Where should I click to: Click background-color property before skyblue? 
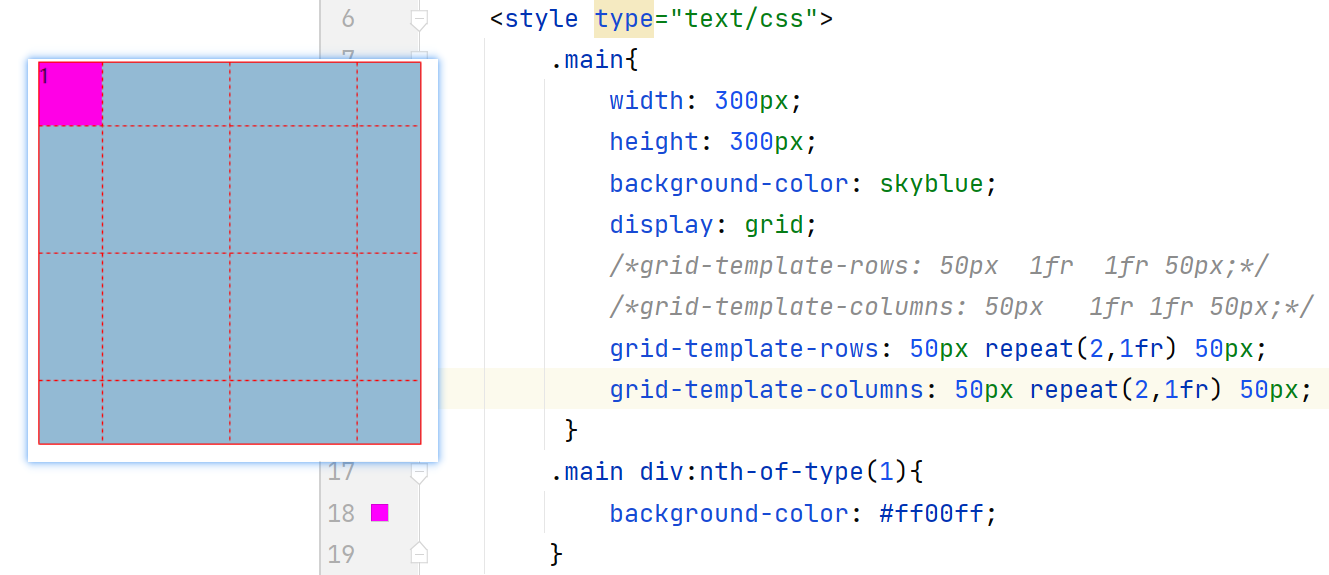pos(729,184)
